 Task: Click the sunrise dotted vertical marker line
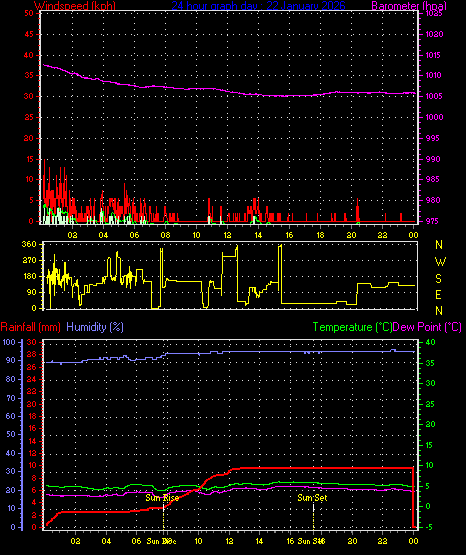pos(163,517)
